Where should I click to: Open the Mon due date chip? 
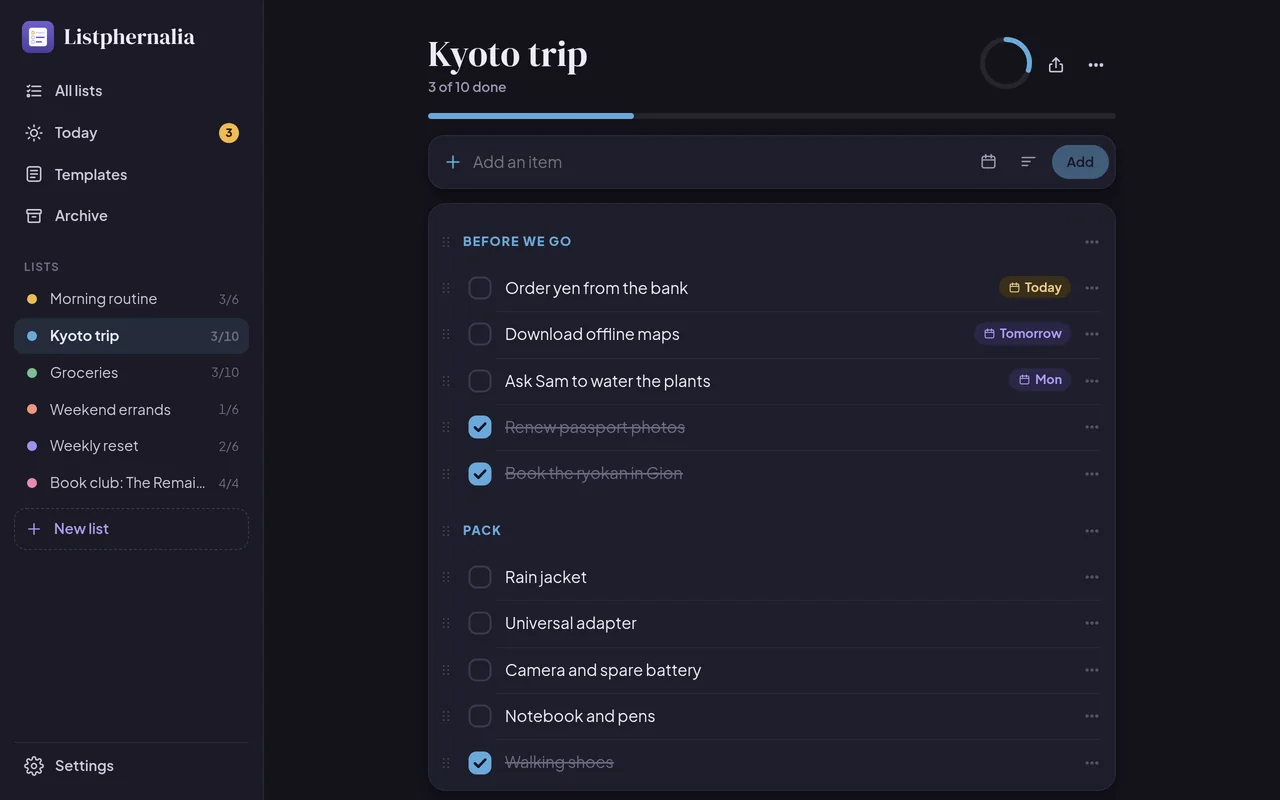1040,380
